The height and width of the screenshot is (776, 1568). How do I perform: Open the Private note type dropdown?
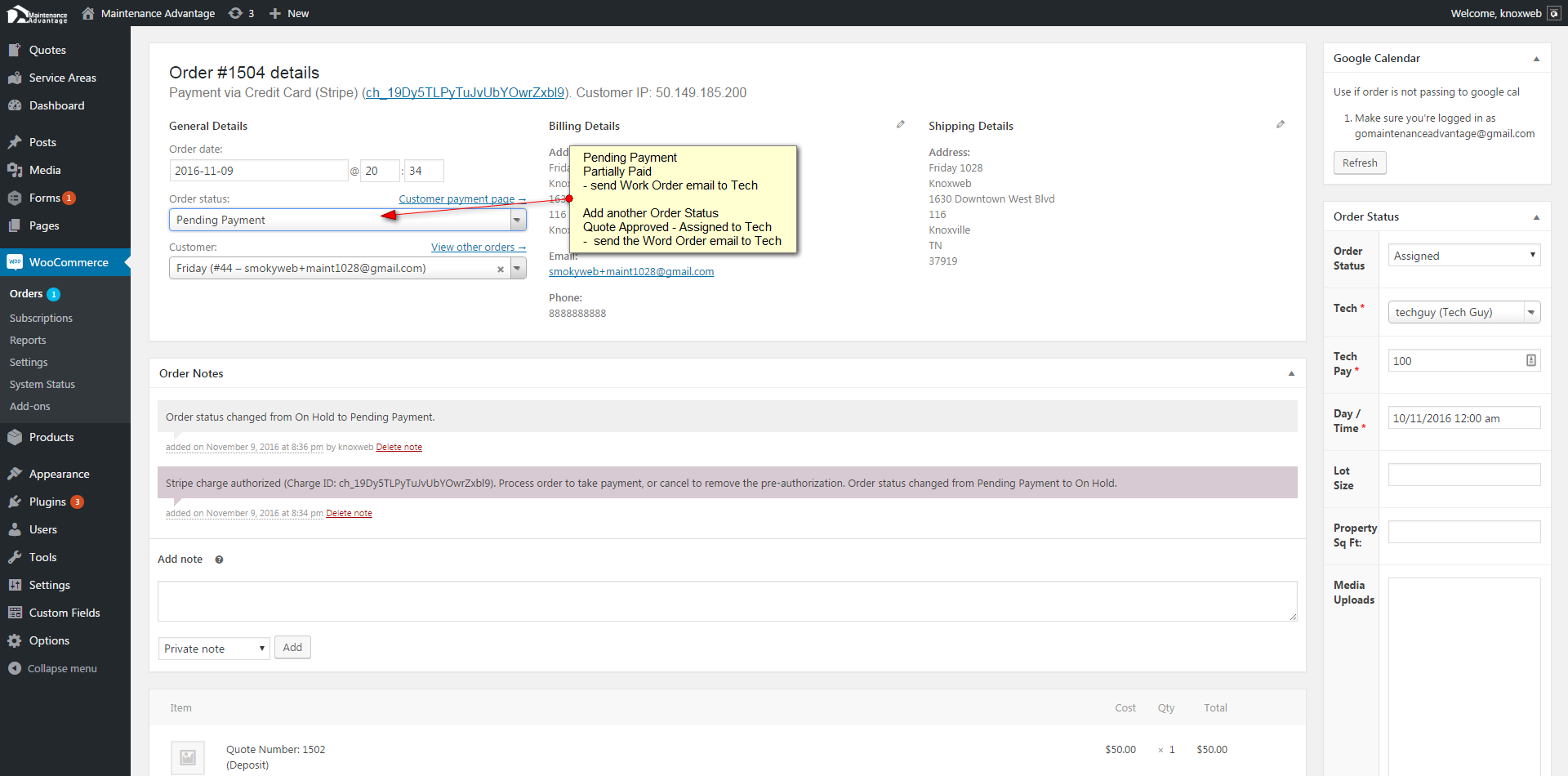213,649
